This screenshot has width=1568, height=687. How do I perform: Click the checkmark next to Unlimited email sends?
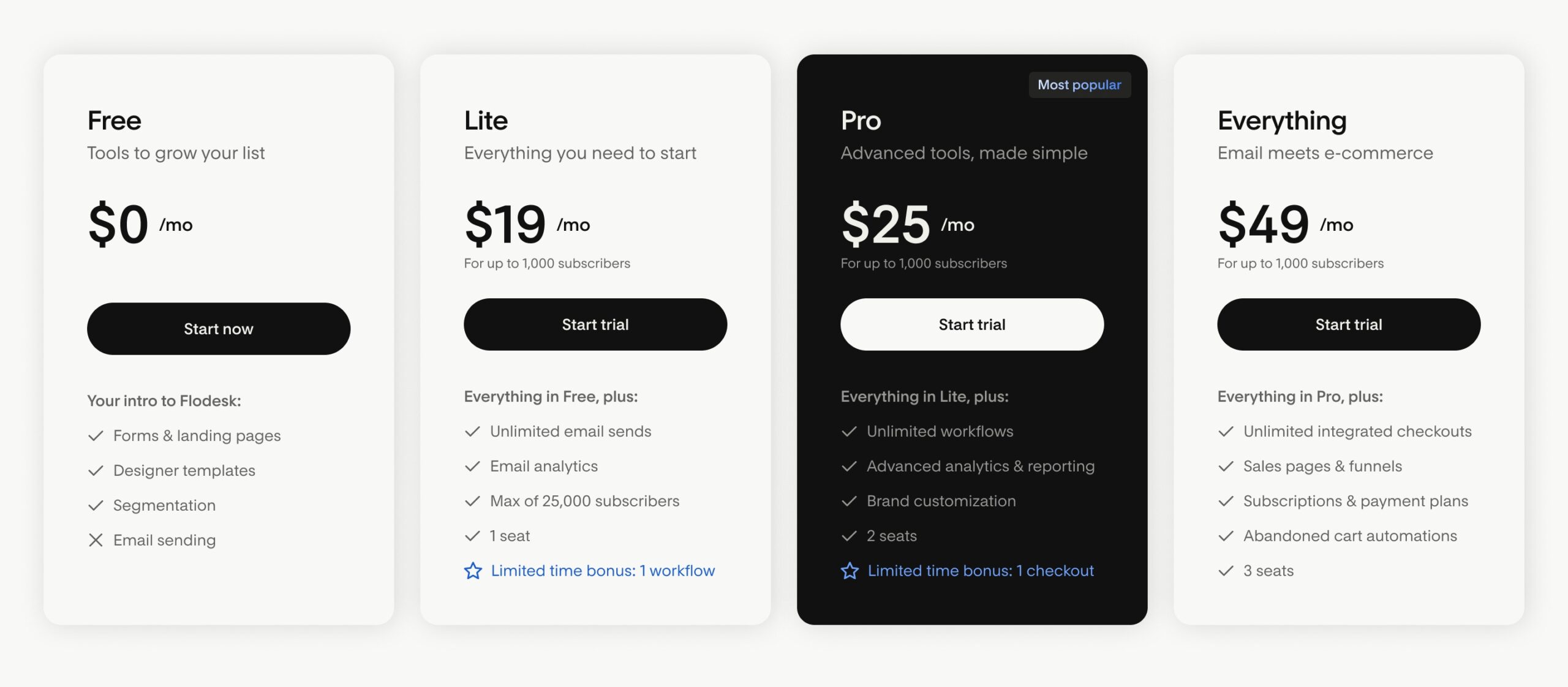(472, 431)
